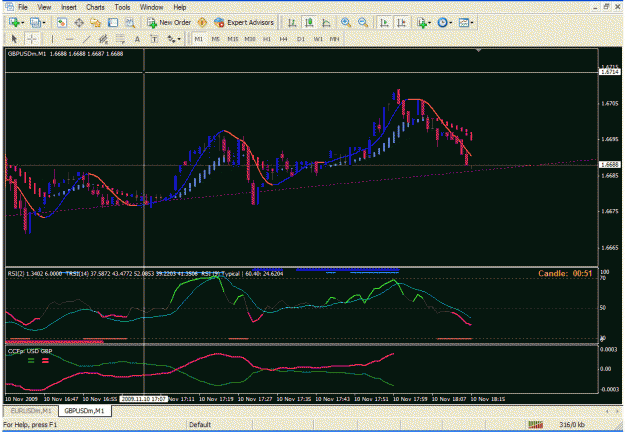Toggle Chart Shift from right border
This screenshot has height=432, width=625.
coord(401,23)
